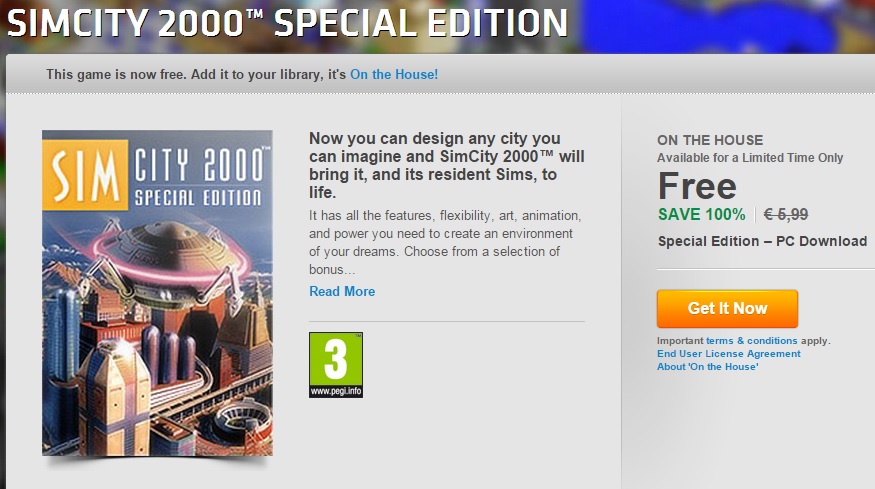The image size is (875, 489).
Task: Click the orange Get It Now button
Action: 727,309
